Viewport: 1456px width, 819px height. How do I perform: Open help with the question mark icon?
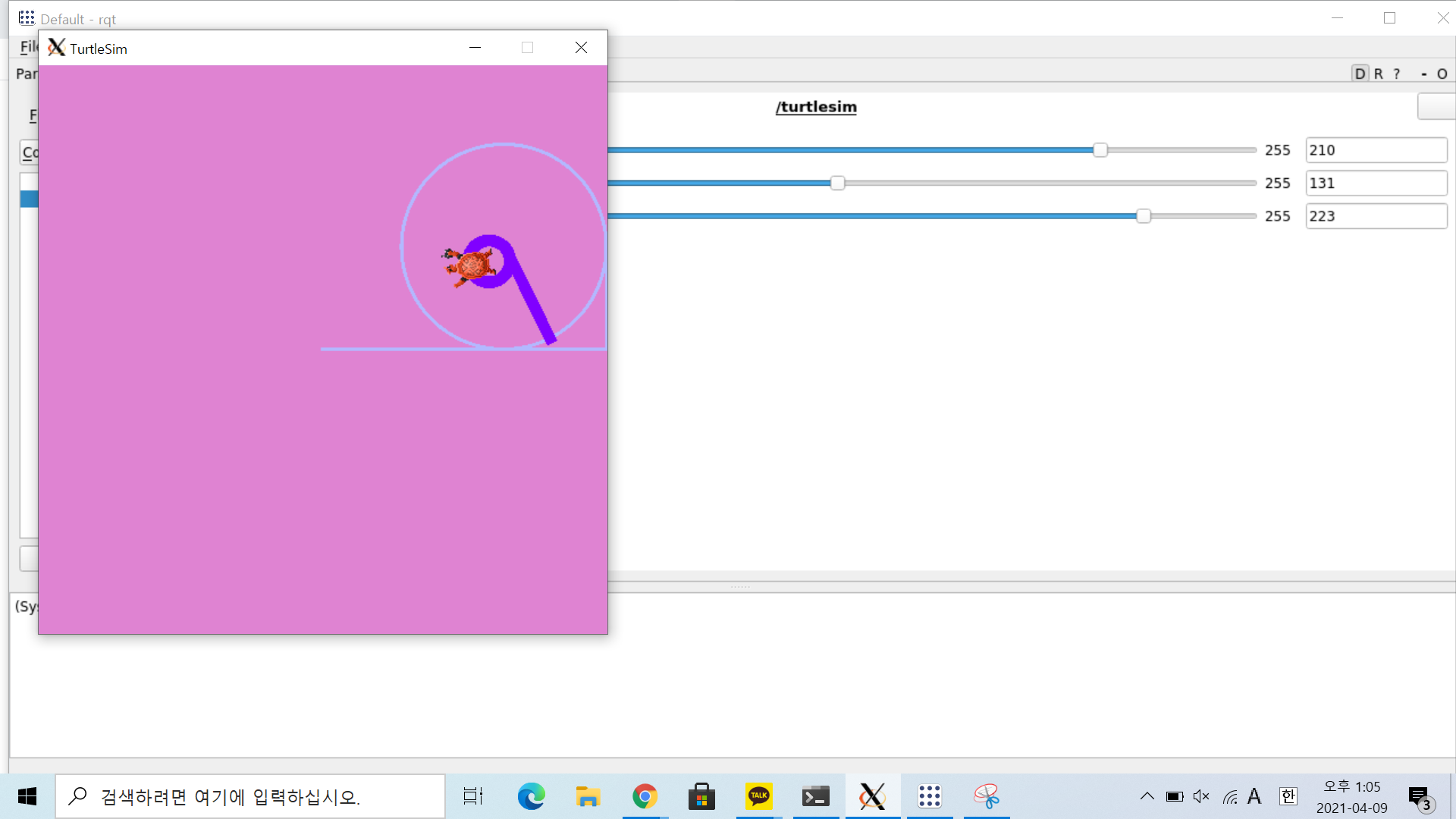[1397, 74]
